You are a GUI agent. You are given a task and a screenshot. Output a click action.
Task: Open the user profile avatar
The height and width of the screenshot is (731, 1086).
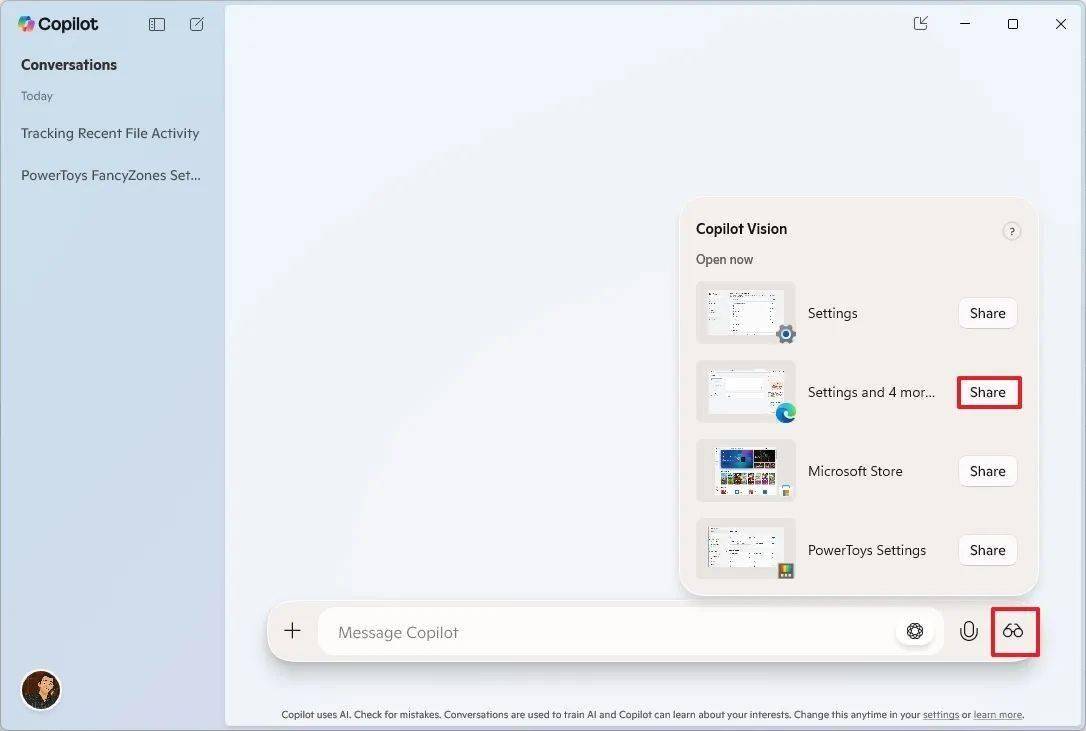pos(41,690)
